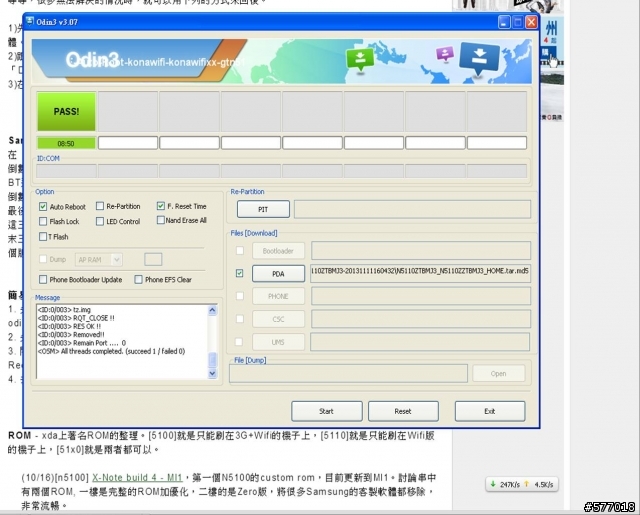This screenshot has width=640, height=515.
Task: Select 'Remain Port .... 0' message line
Action: pyautogui.click(x=82, y=343)
